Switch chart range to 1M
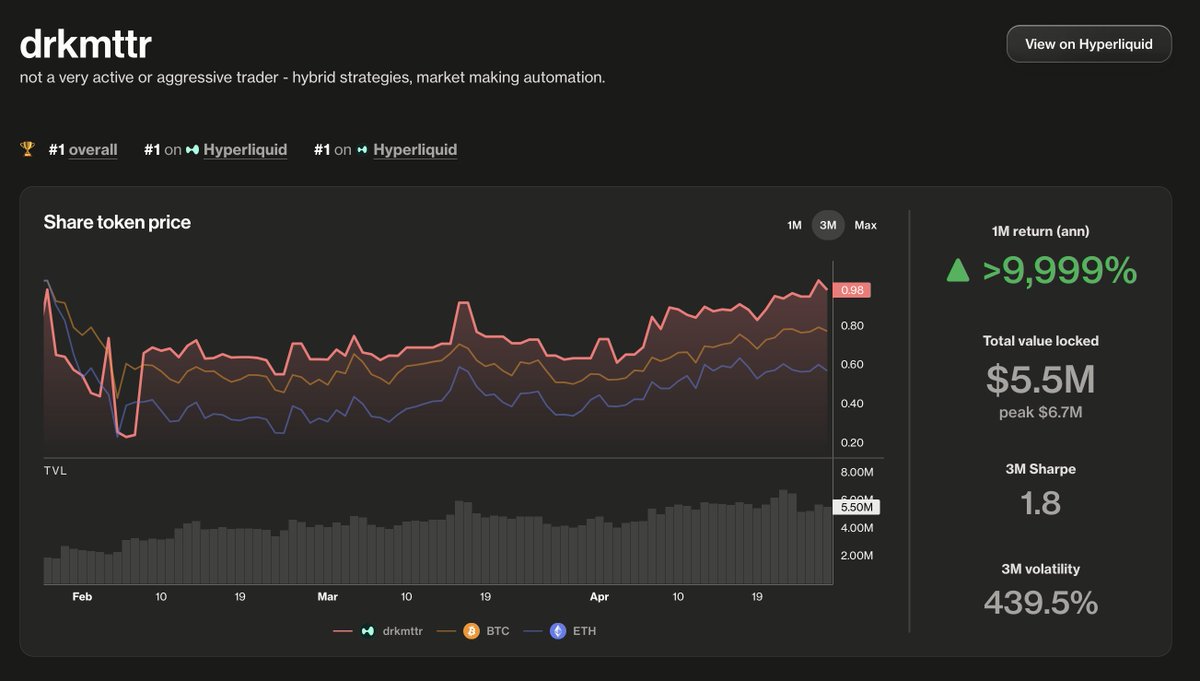 794,225
